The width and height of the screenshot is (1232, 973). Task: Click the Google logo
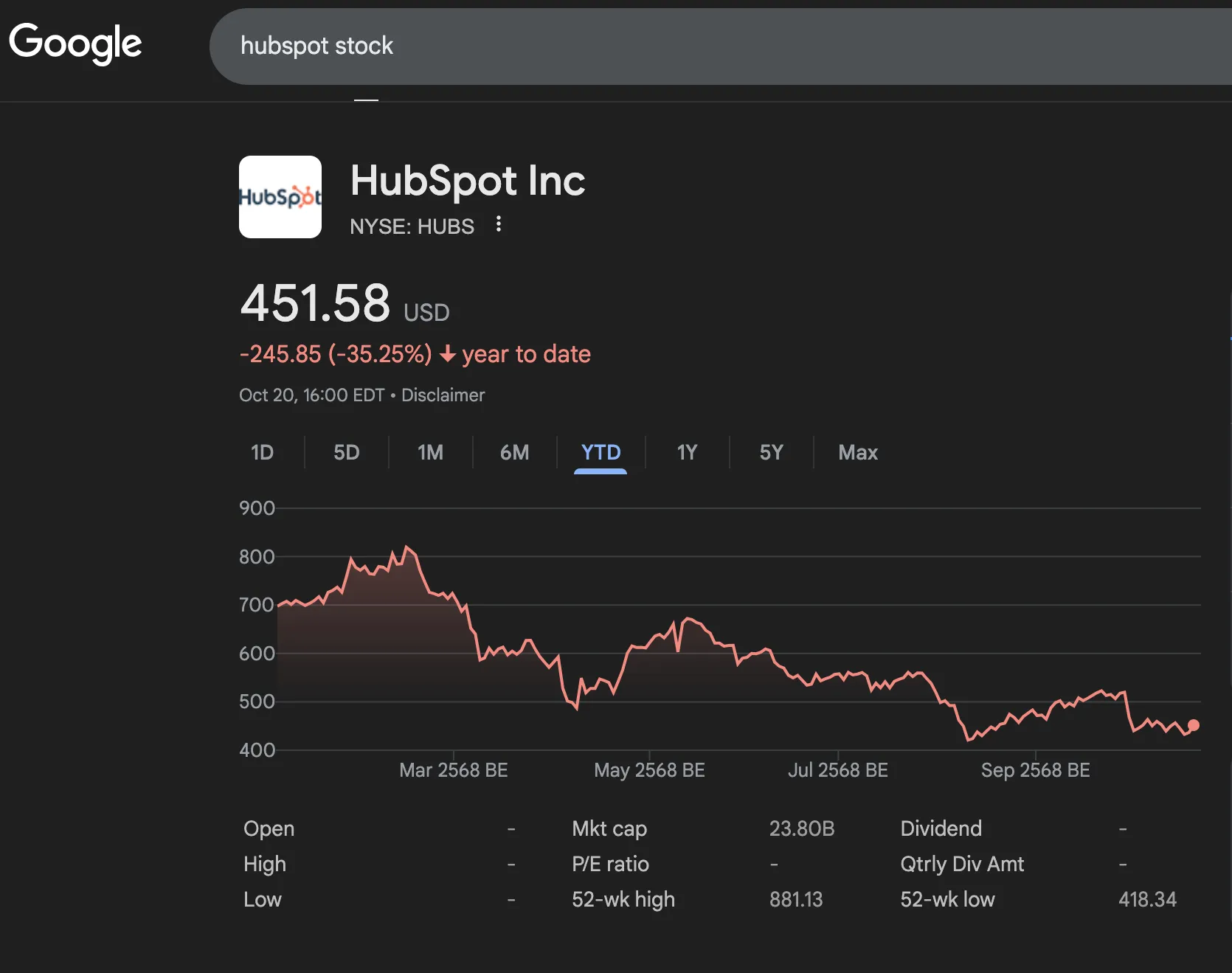coord(75,43)
